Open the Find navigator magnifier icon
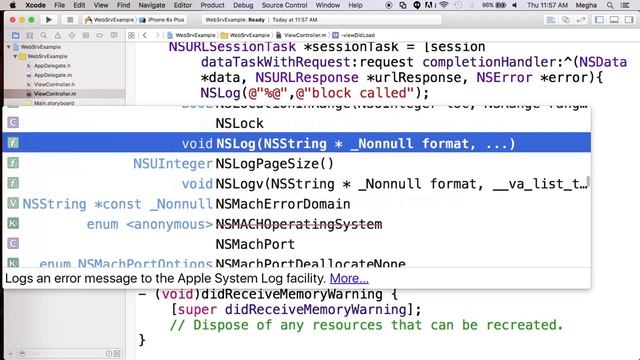Screen dimensions: 640x360 [x=44, y=36]
